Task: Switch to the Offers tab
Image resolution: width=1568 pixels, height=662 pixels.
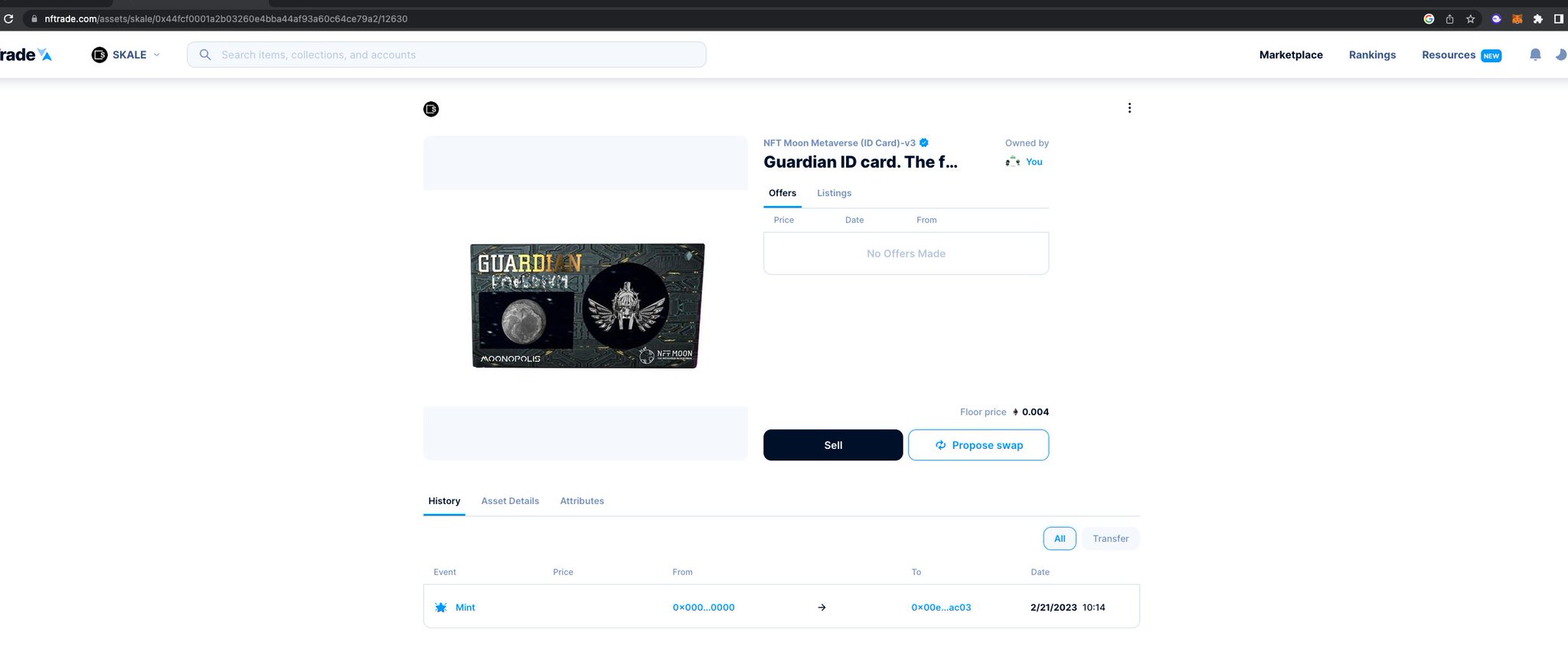Action: tap(782, 193)
